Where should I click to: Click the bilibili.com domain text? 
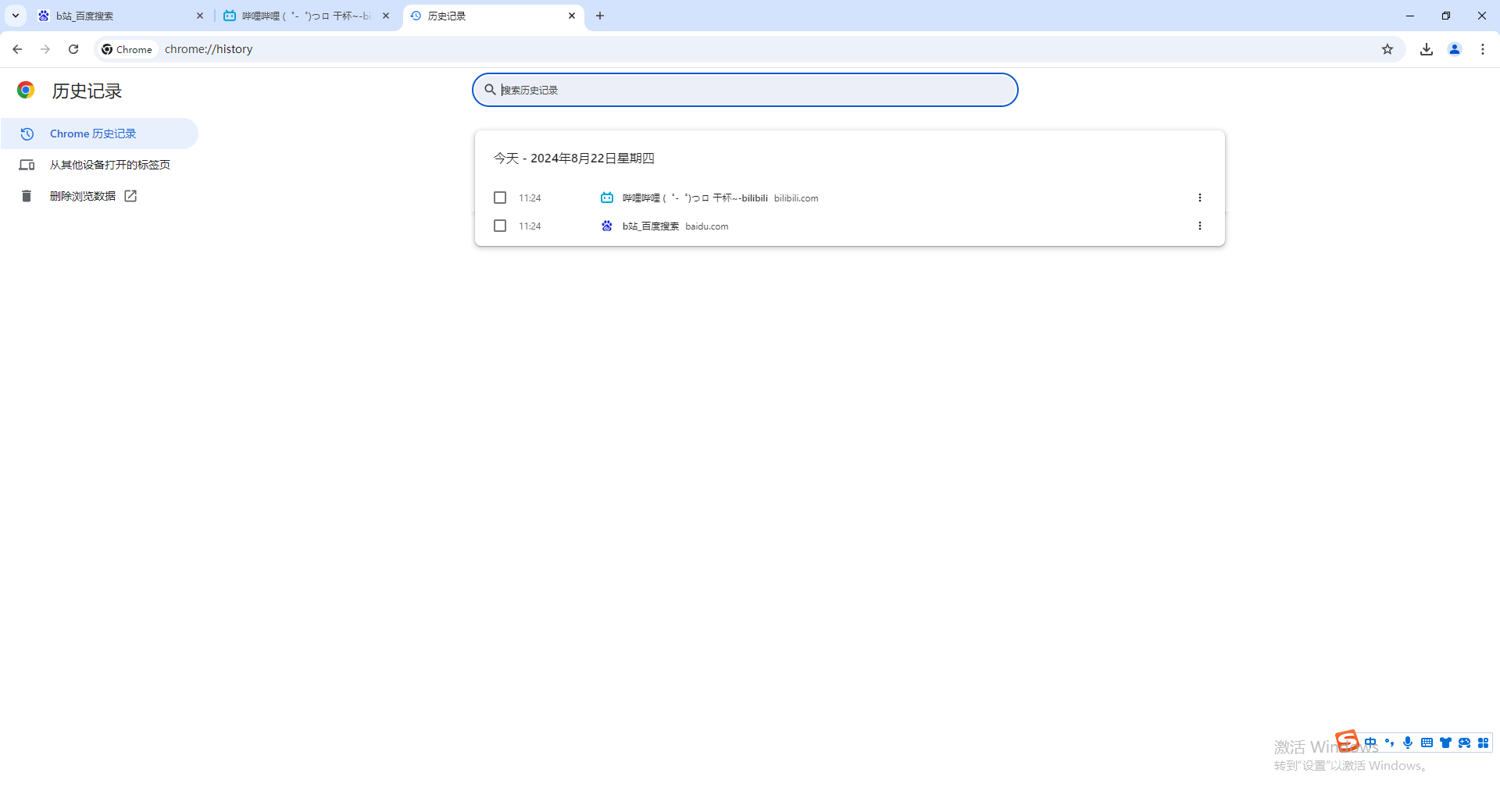click(796, 198)
